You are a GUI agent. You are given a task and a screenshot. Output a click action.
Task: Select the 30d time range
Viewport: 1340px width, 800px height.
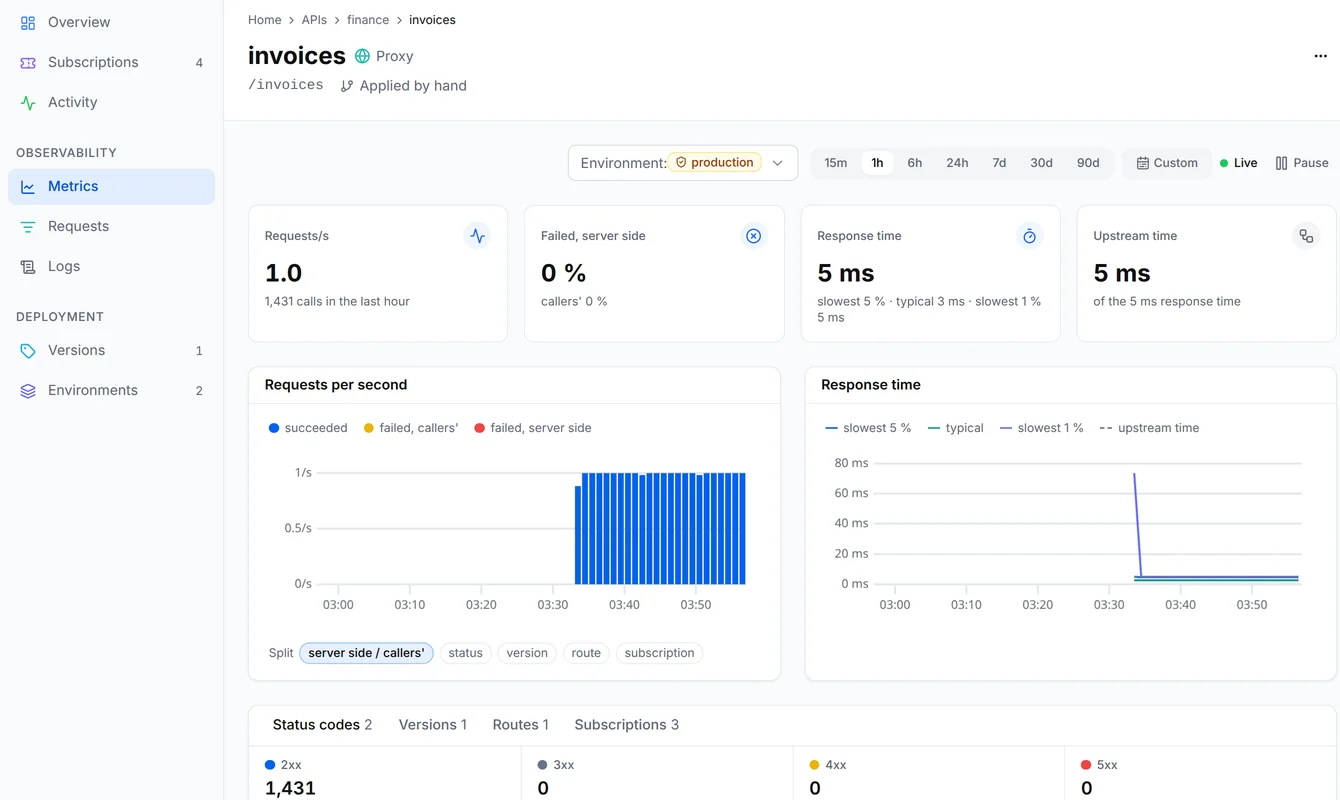point(1041,163)
